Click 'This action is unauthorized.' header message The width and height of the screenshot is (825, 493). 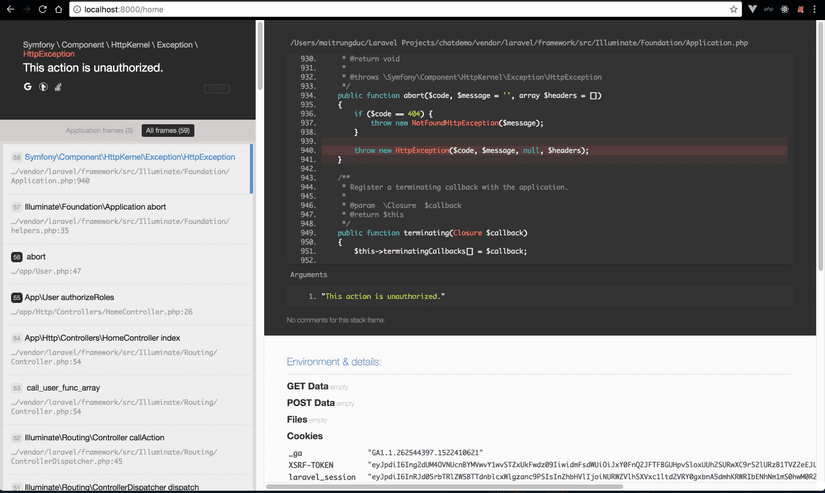point(93,68)
